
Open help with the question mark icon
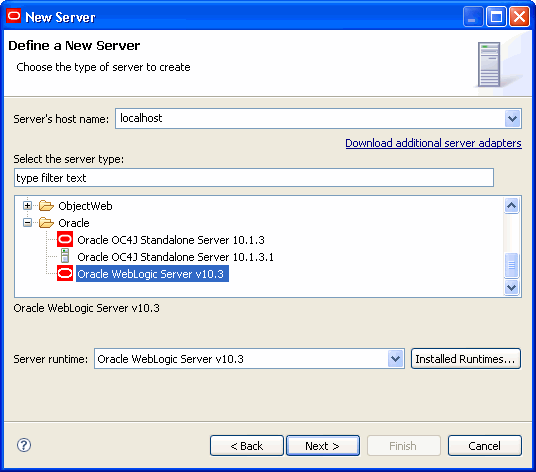click(24, 445)
